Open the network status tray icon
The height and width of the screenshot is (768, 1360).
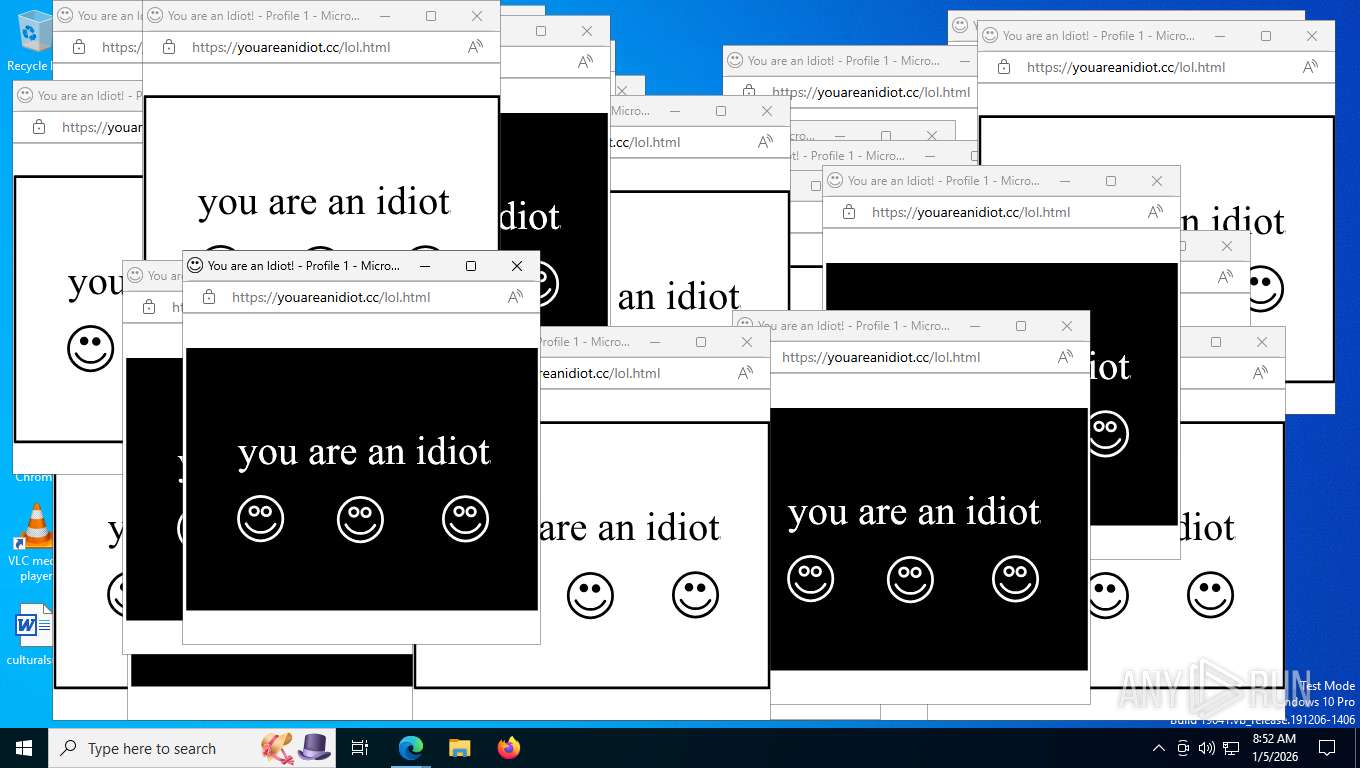[1231, 748]
